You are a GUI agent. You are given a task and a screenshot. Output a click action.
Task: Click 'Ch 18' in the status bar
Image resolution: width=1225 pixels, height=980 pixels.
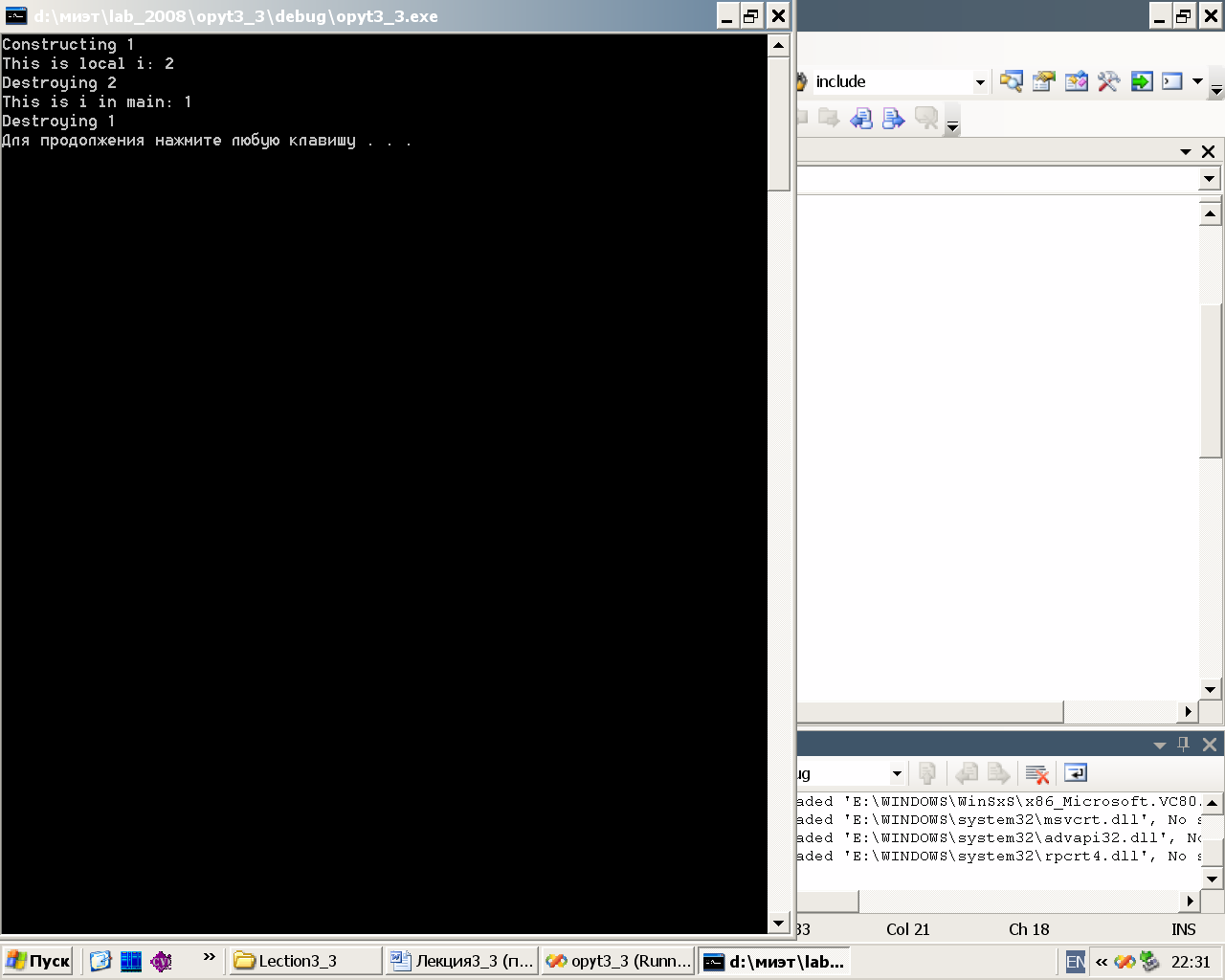tap(1029, 929)
